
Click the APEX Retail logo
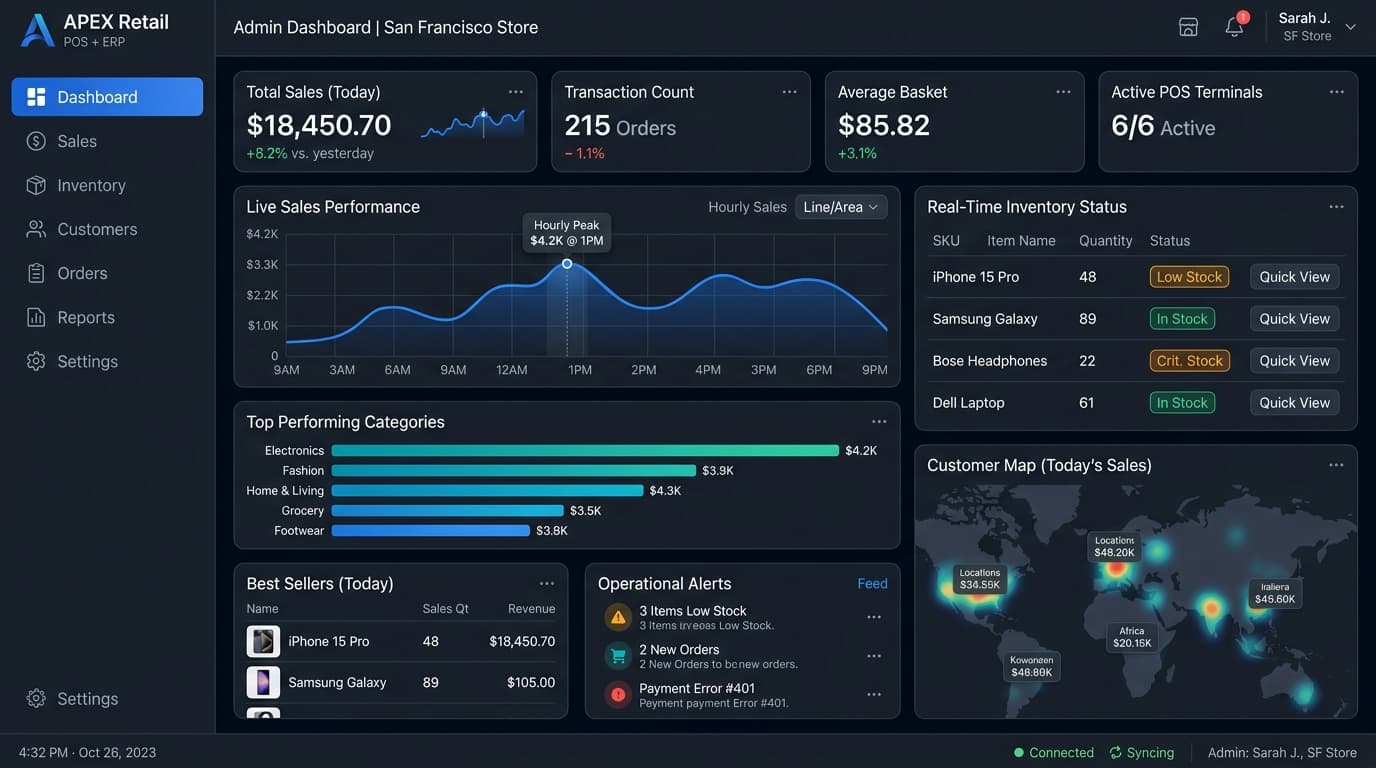[x=95, y=30]
